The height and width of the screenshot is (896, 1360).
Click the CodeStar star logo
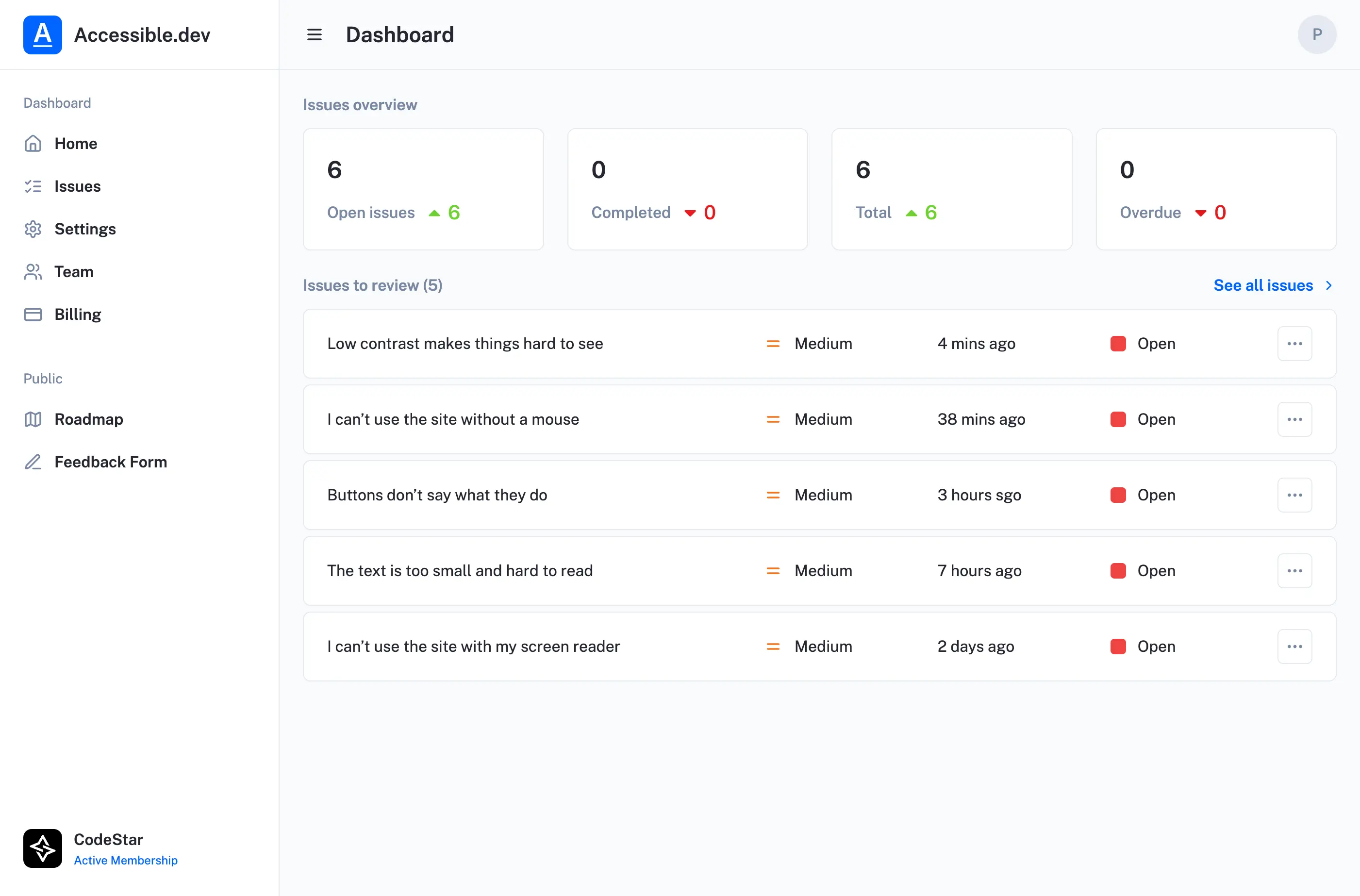[x=42, y=848]
